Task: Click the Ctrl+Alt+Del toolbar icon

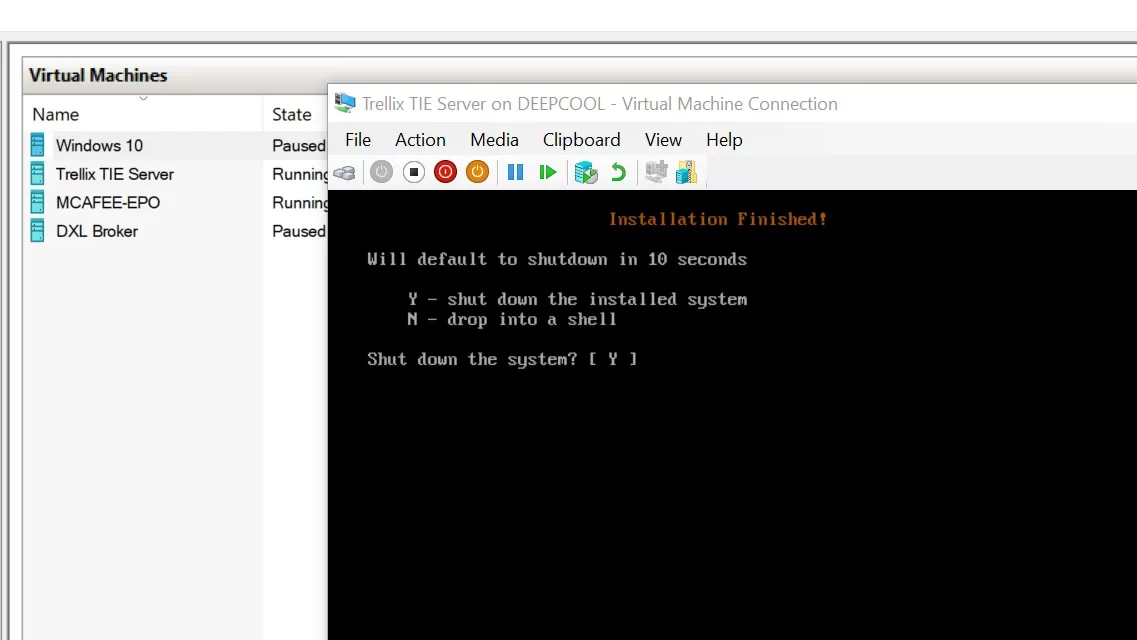Action: [x=345, y=173]
